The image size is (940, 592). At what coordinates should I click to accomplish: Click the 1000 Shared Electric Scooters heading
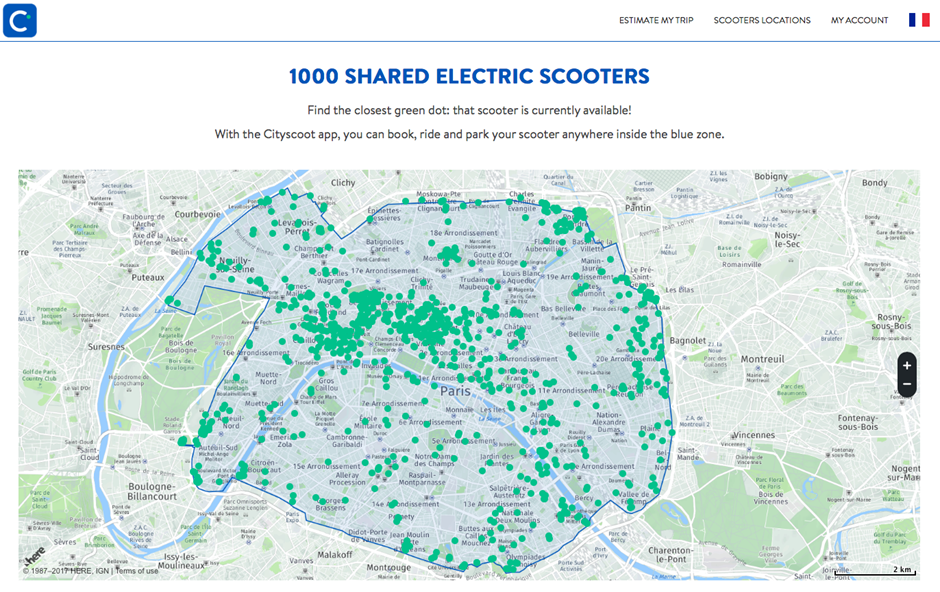click(x=469, y=77)
